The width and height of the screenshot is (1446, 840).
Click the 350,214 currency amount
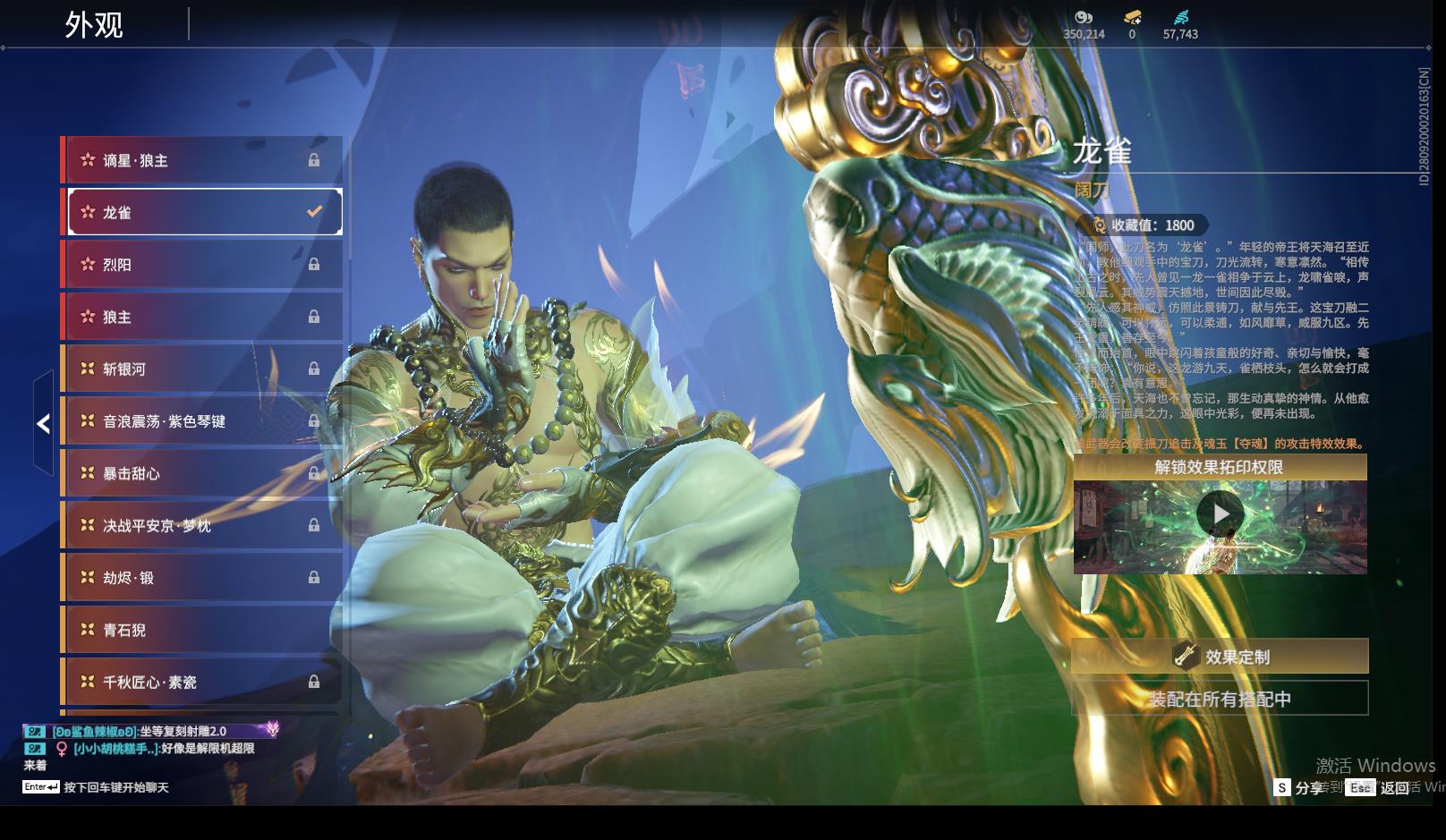coord(1084,34)
